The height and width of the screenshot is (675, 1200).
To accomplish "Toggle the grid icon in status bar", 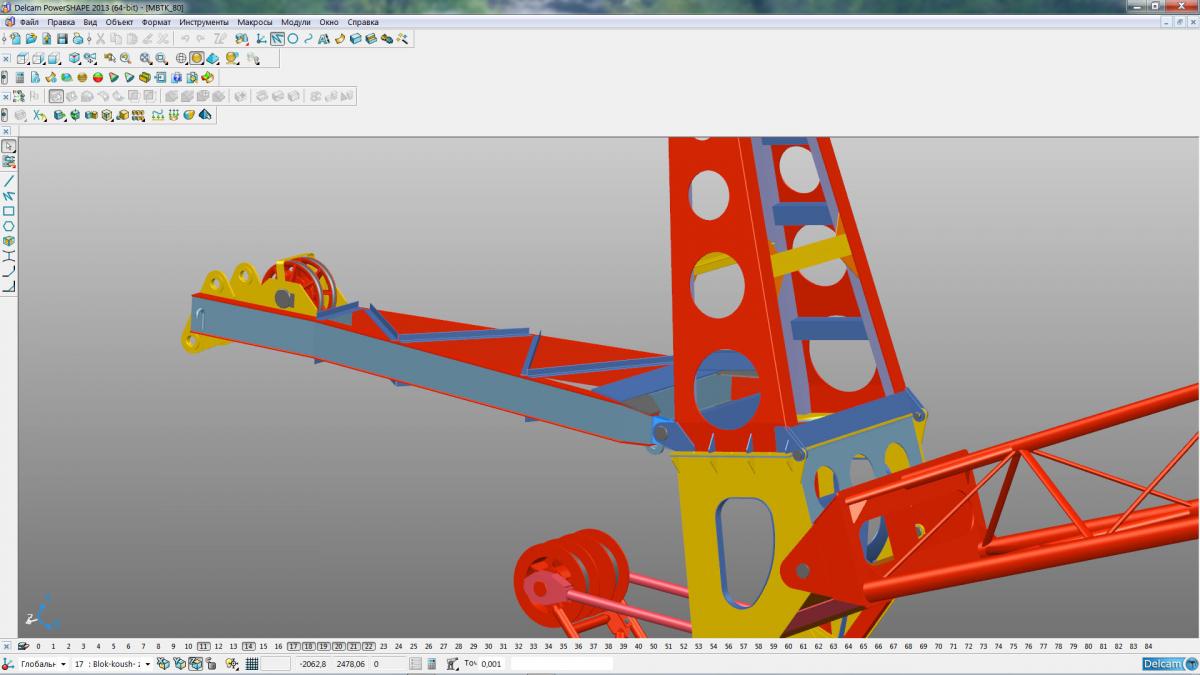I will pyautogui.click(x=252, y=664).
